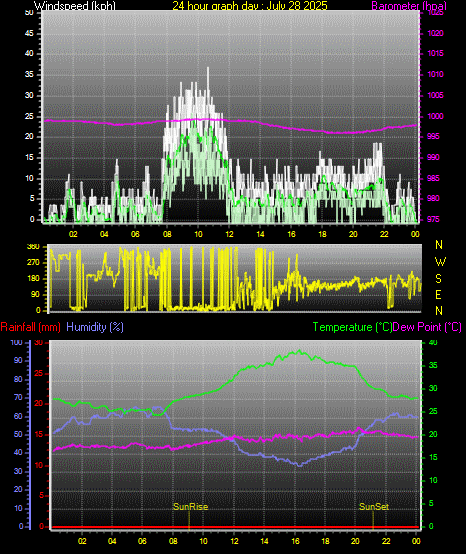
Task: Select the Rainfall (mm) legend label
Action: [x=30, y=327]
